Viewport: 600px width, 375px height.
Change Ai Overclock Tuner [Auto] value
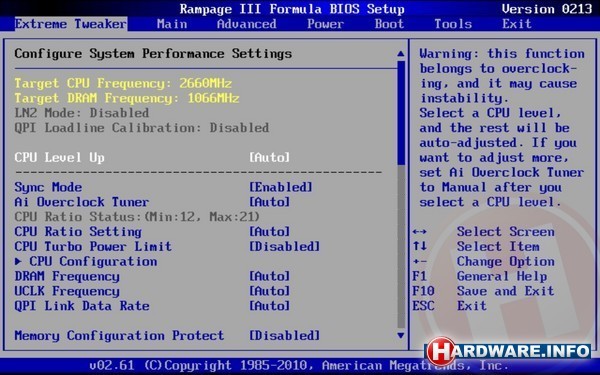coord(269,202)
